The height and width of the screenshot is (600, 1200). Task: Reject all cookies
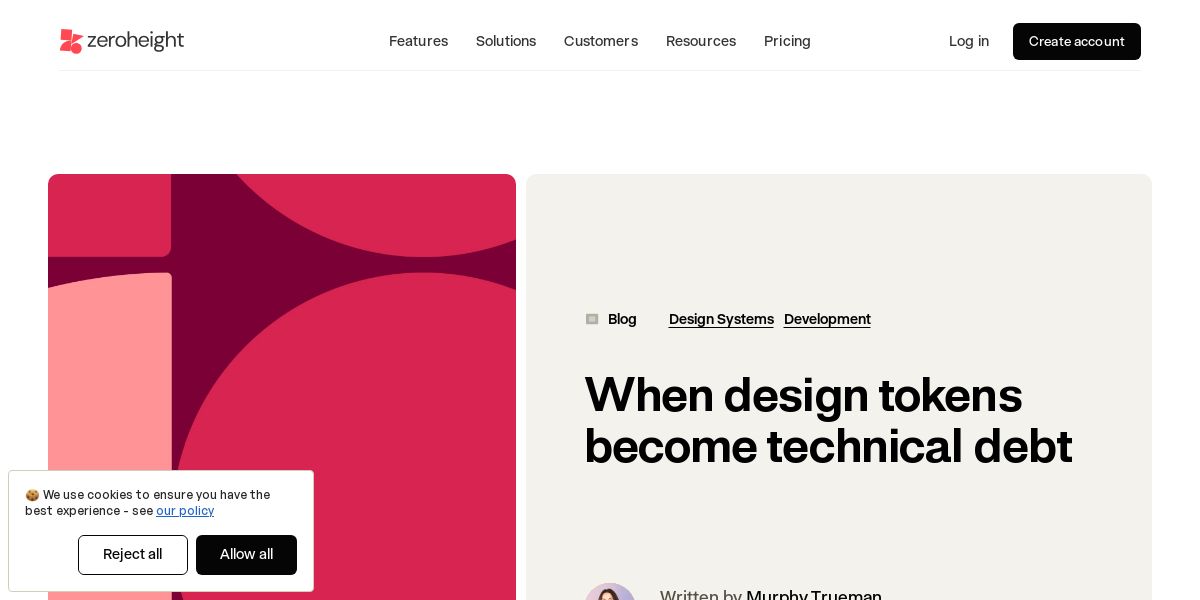pyautogui.click(x=133, y=555)
